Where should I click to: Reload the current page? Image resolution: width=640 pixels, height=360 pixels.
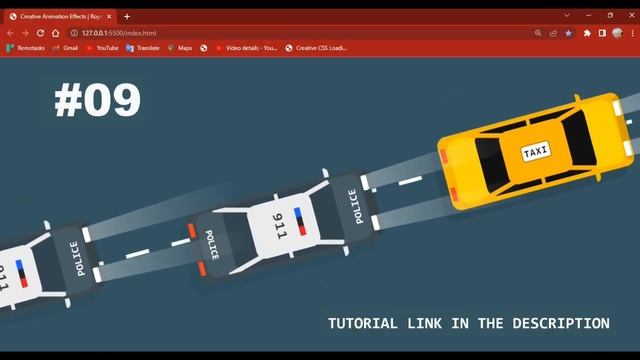(40, 33)
